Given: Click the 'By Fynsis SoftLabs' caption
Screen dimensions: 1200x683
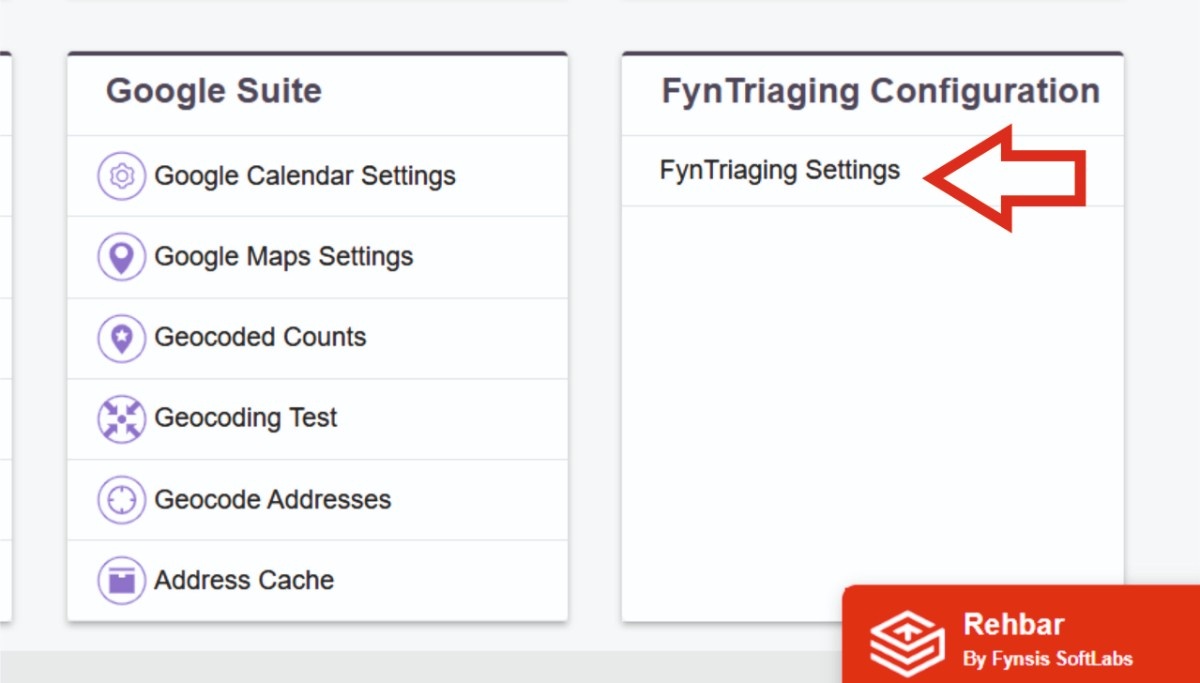Looking at the screenshot, I should tap(1047, 659).
